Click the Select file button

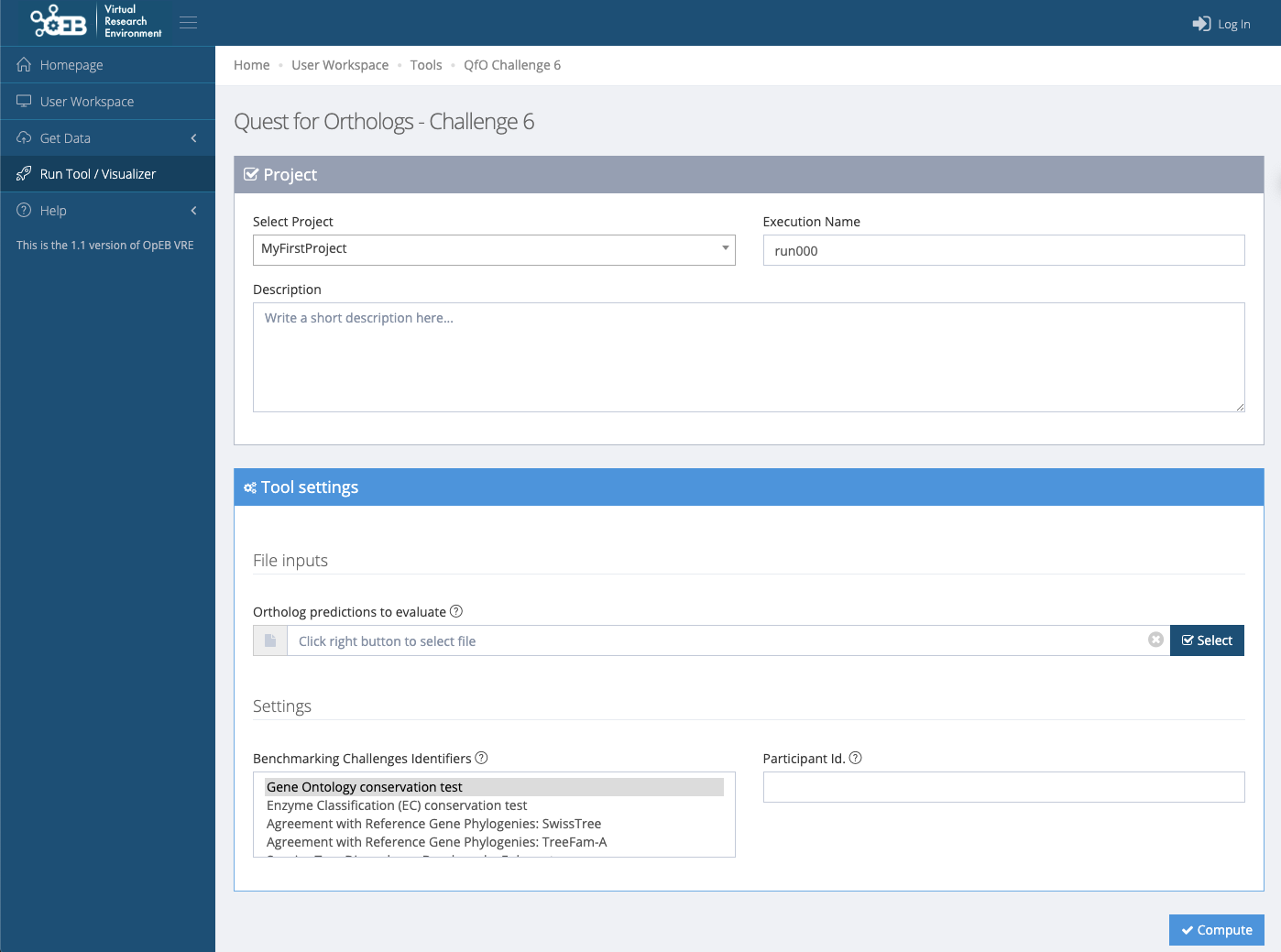click(x=1207, y=640)
